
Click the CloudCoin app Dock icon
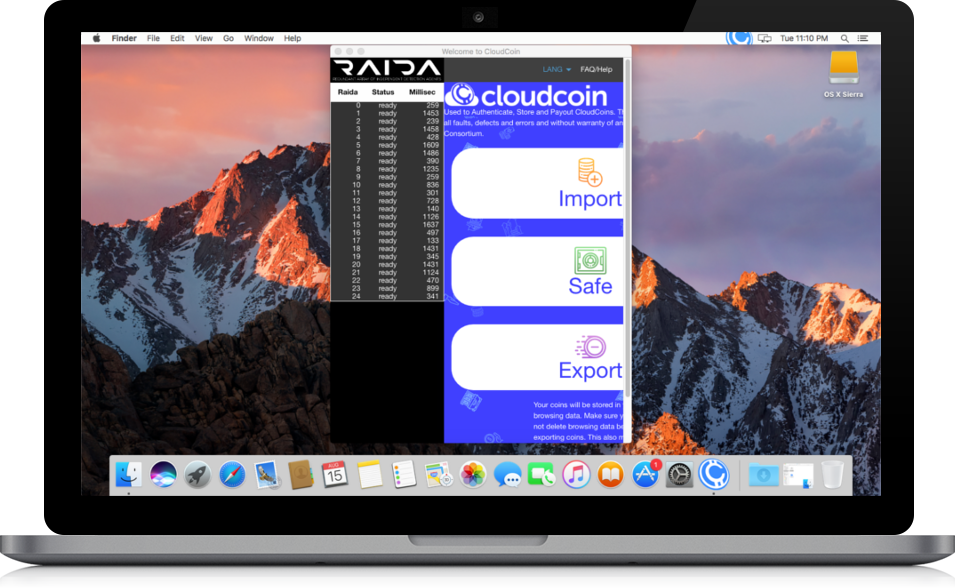point(714,475)
